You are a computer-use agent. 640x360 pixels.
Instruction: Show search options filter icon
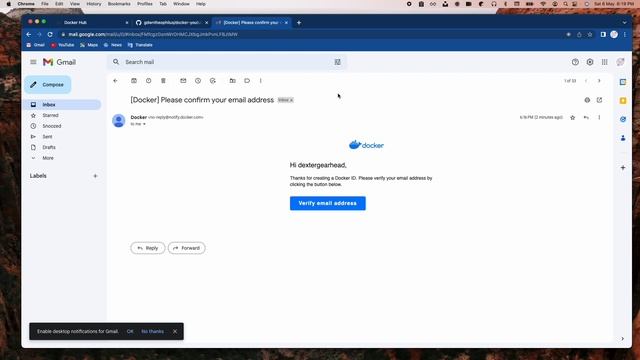338,62
